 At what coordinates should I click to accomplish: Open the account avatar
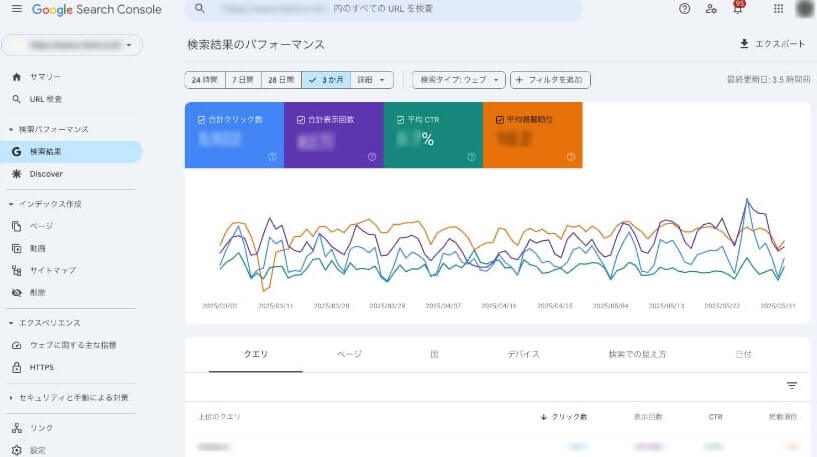coord(805,9)
